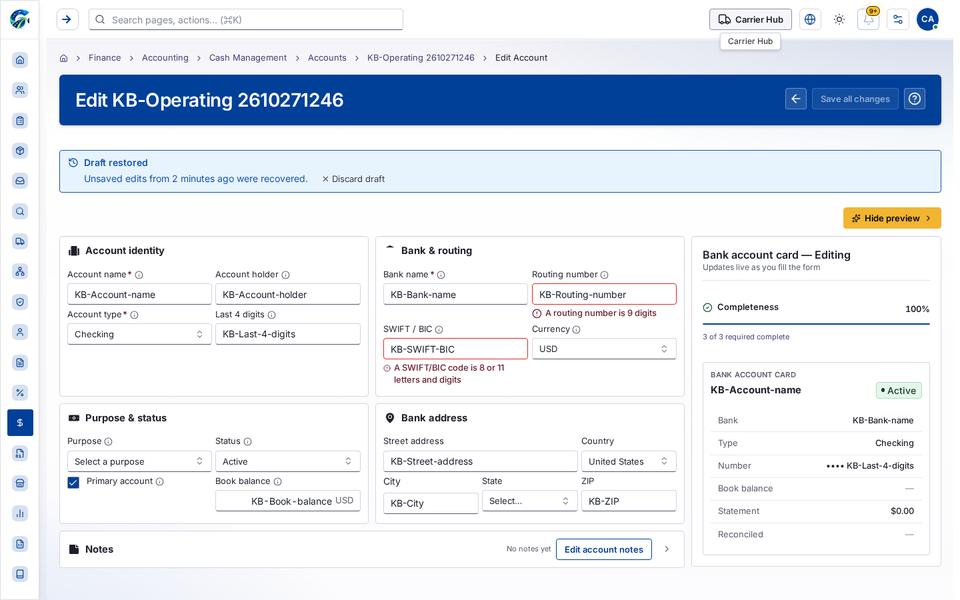Click the Carrier Hub button
Image resolution: width=960 pixels, height=600 pixels.
pos(751,20)
